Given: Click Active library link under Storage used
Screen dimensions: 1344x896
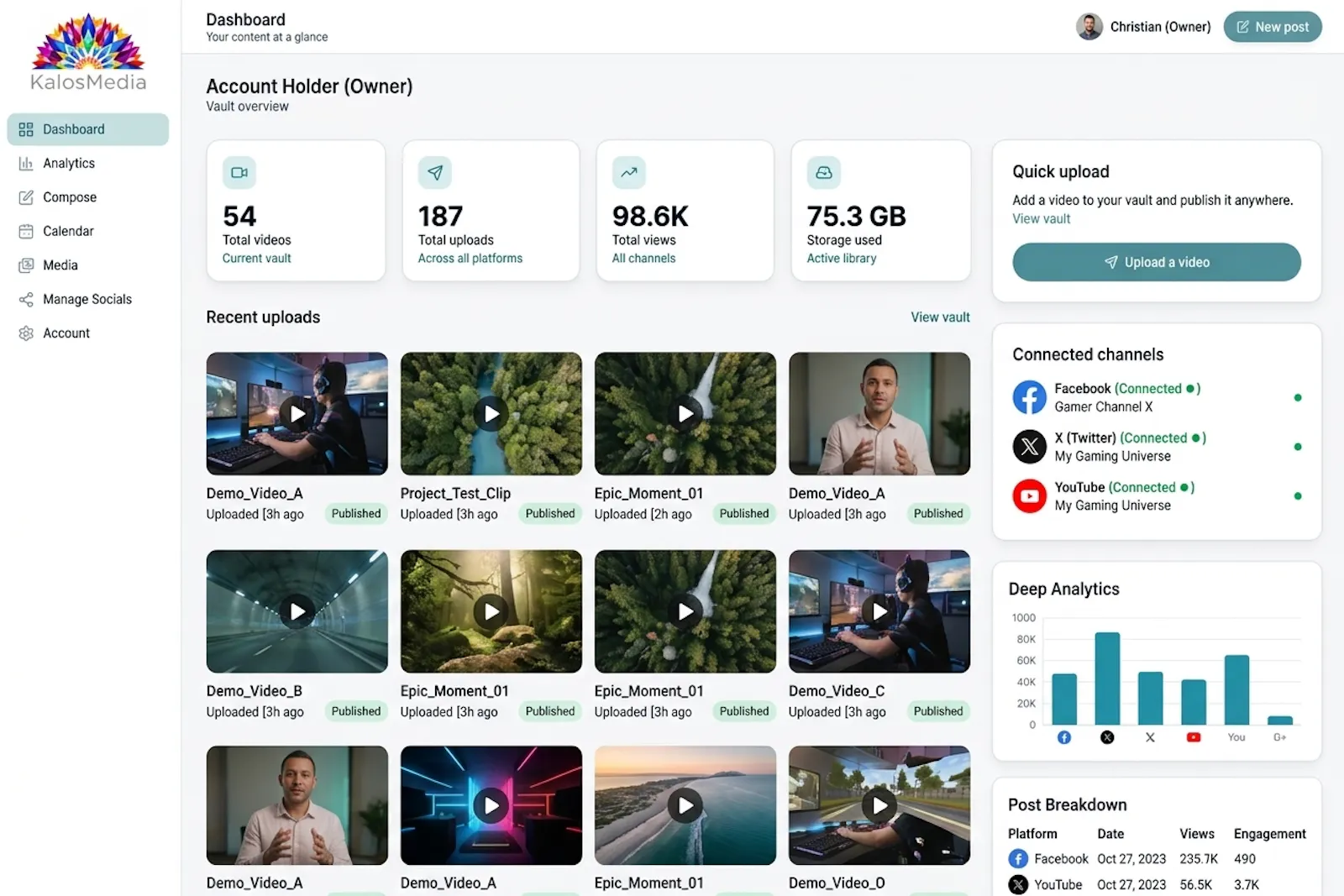Looking at the screenshot, I should [x=842, y=259].
